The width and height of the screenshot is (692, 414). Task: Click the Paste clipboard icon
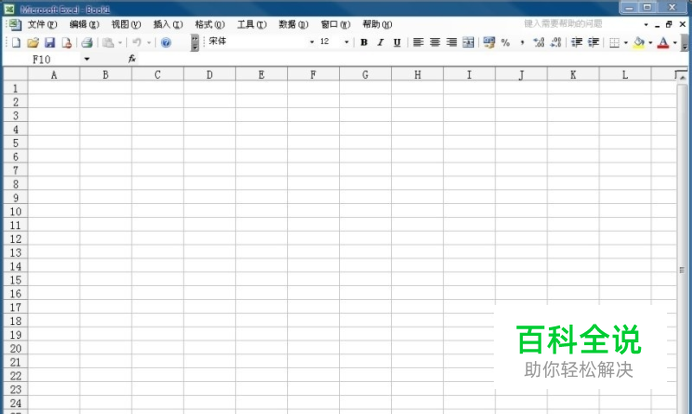pos(108,42)
